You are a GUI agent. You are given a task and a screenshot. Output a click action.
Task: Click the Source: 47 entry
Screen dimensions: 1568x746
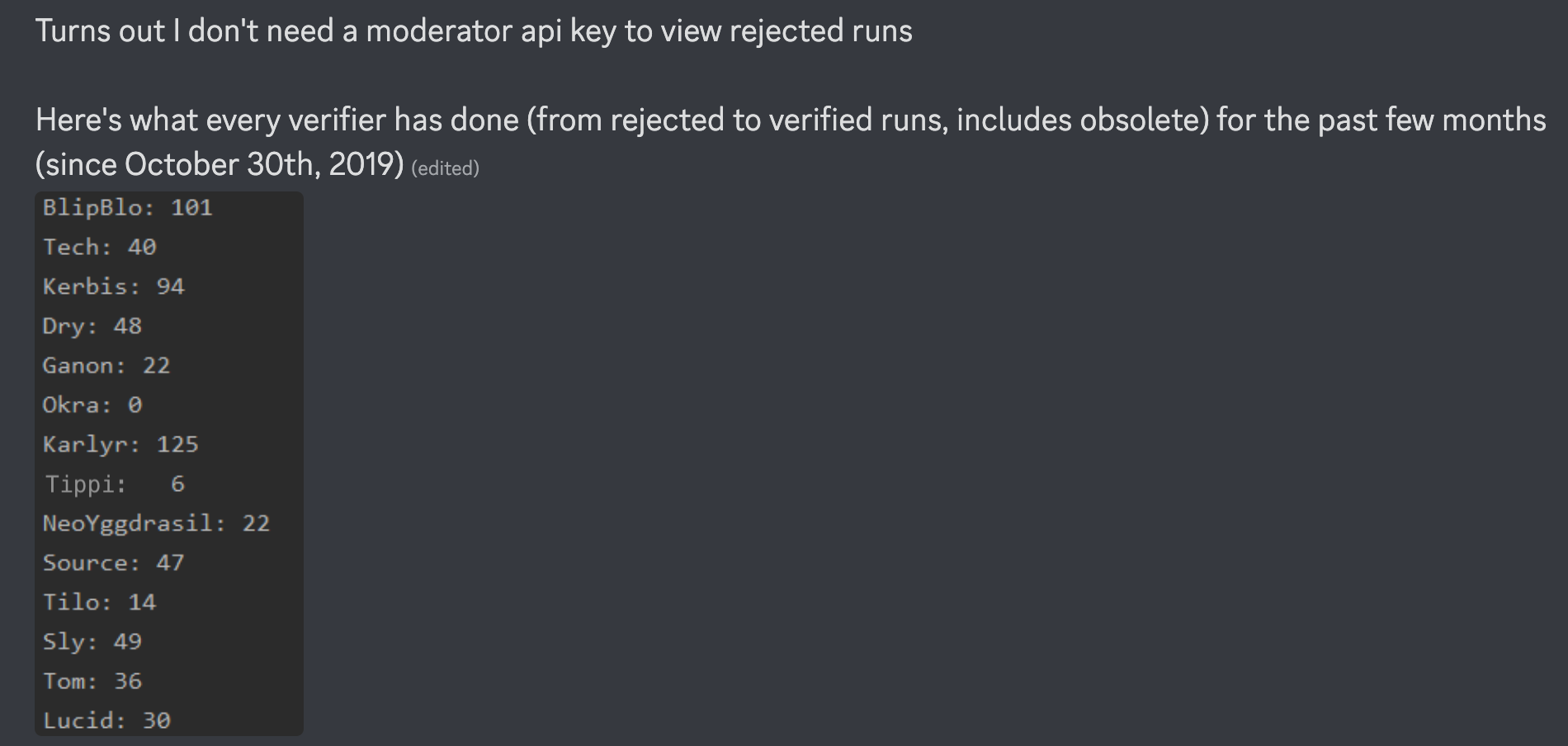[x=114, y=563]
